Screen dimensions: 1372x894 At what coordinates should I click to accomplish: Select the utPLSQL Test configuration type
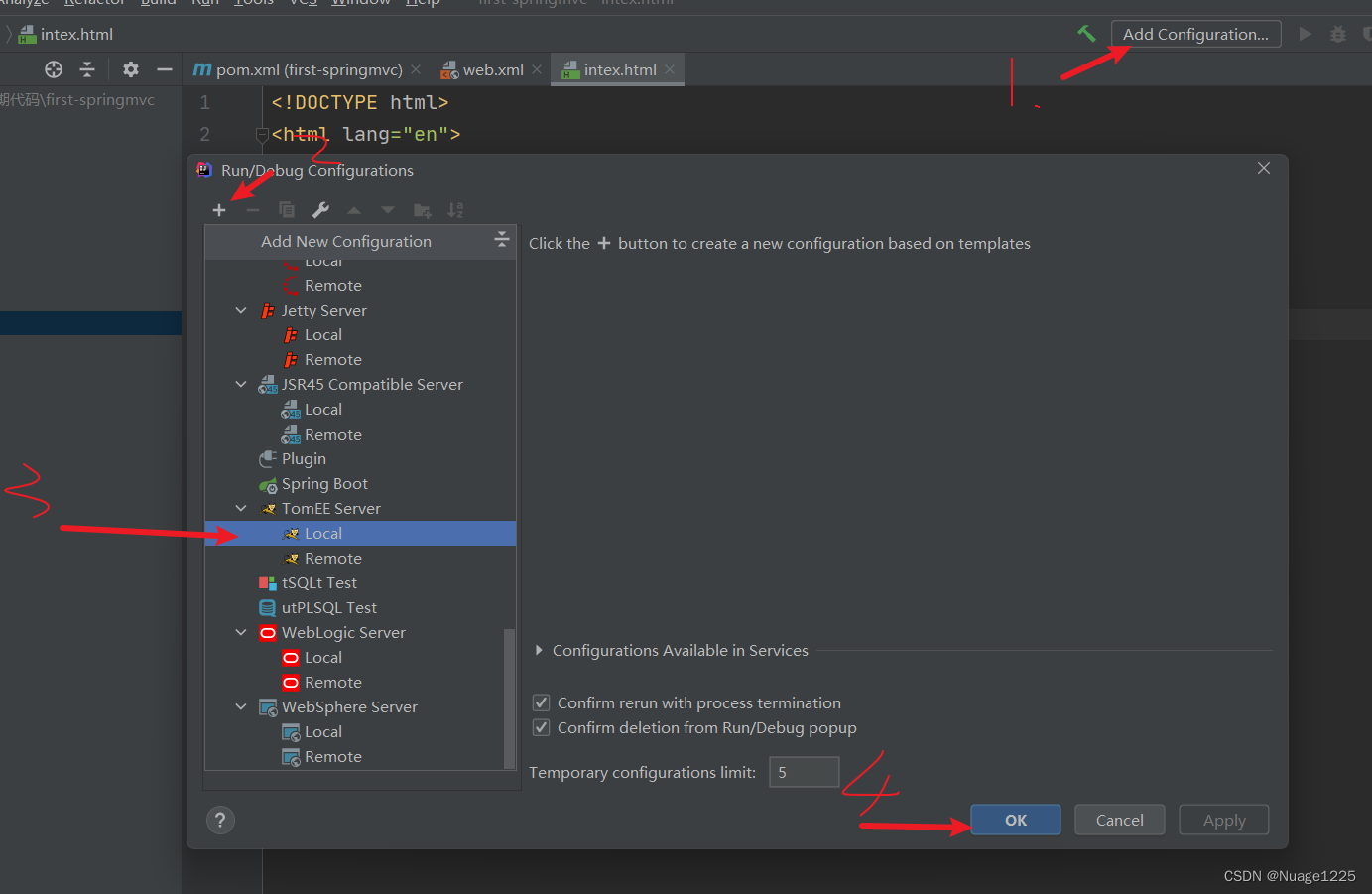pyautogui.click(x=329, y=607)
